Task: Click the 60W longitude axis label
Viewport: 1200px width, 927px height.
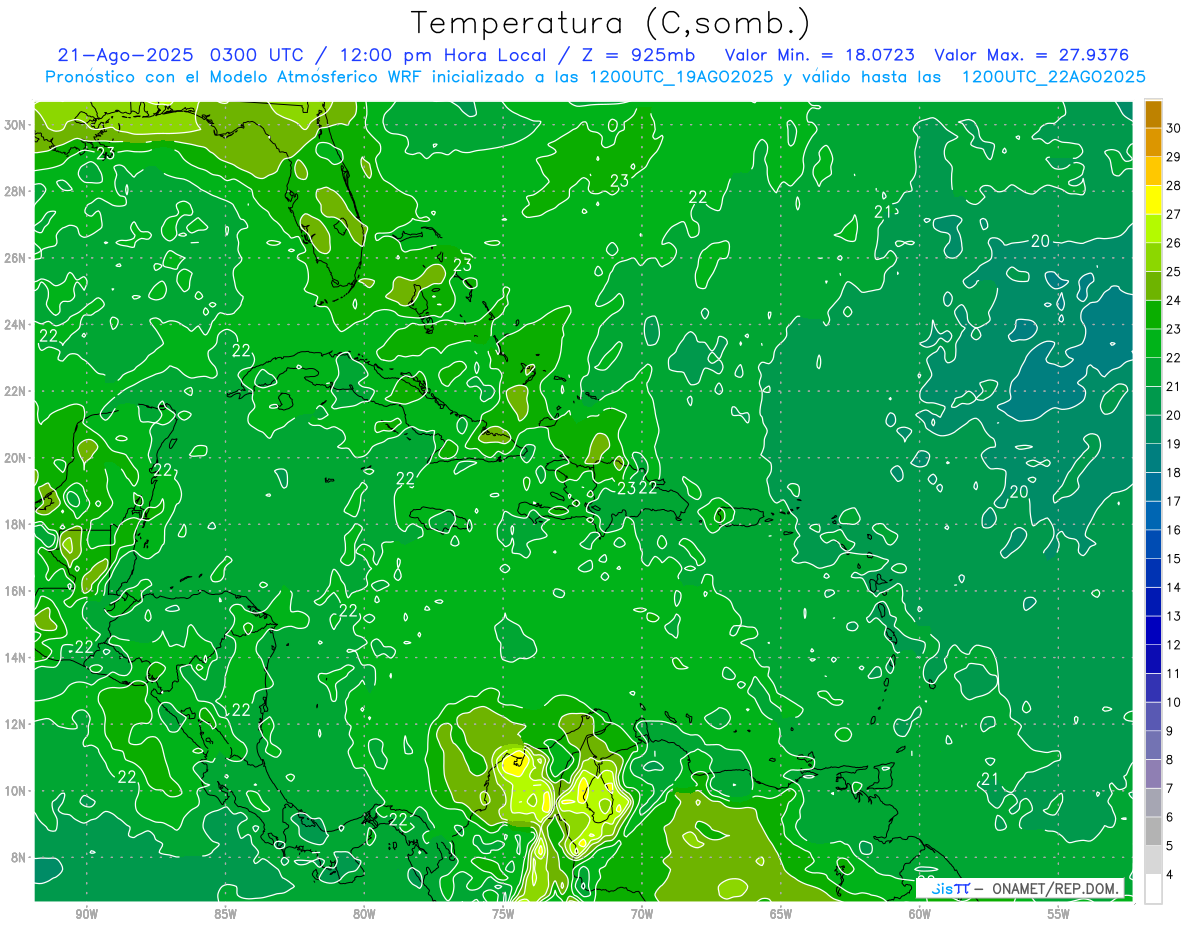Action: tap(920, 914)
